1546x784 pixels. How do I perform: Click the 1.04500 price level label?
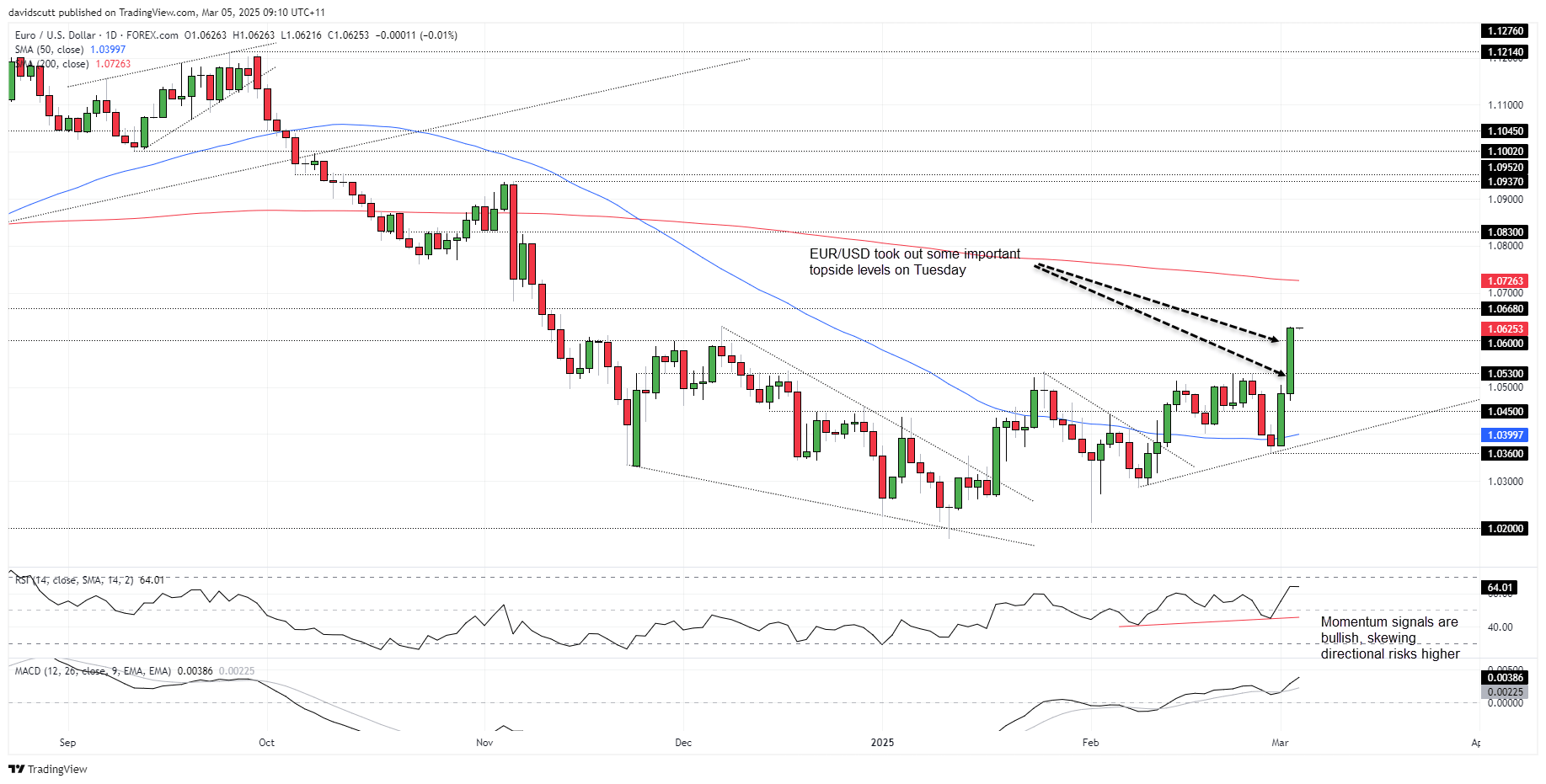(x=1505, y=412)
